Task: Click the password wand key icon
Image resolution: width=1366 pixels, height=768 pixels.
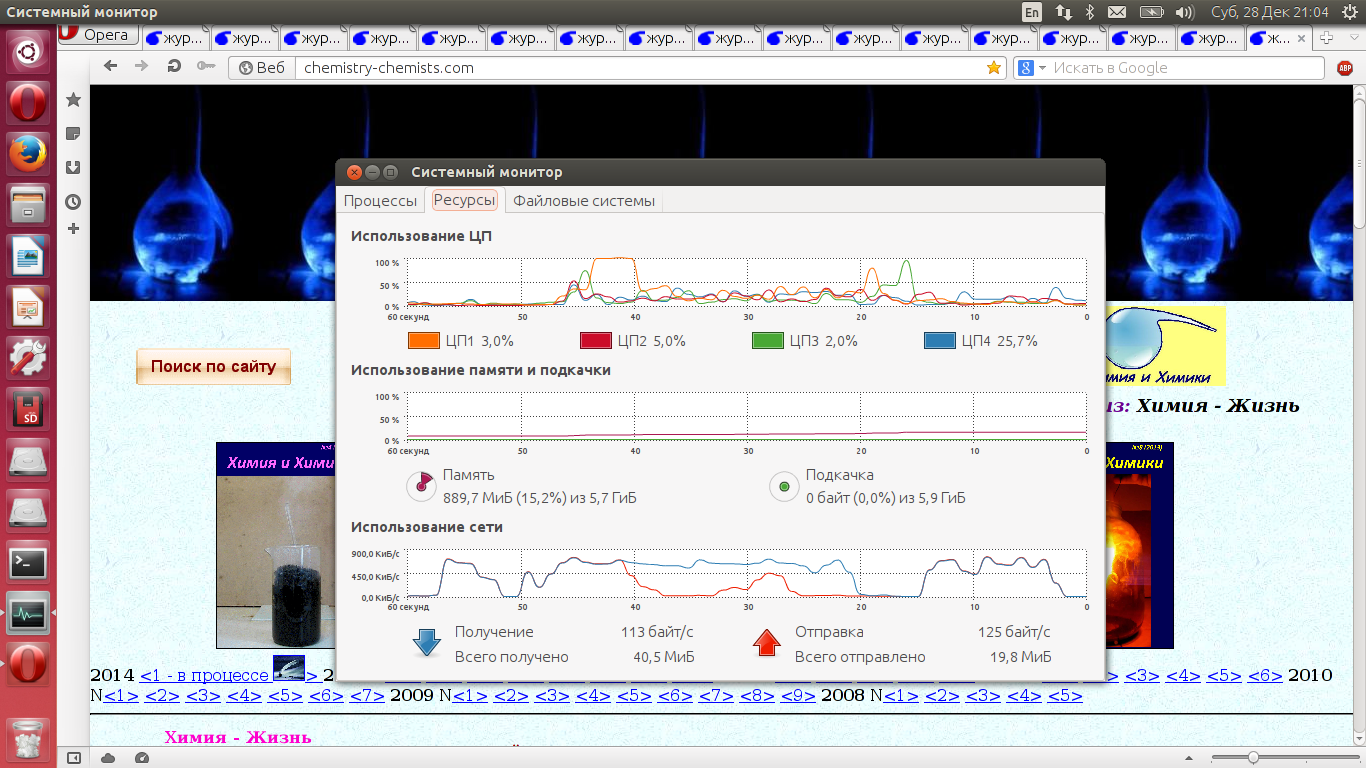Action: (x=206, y=67)
